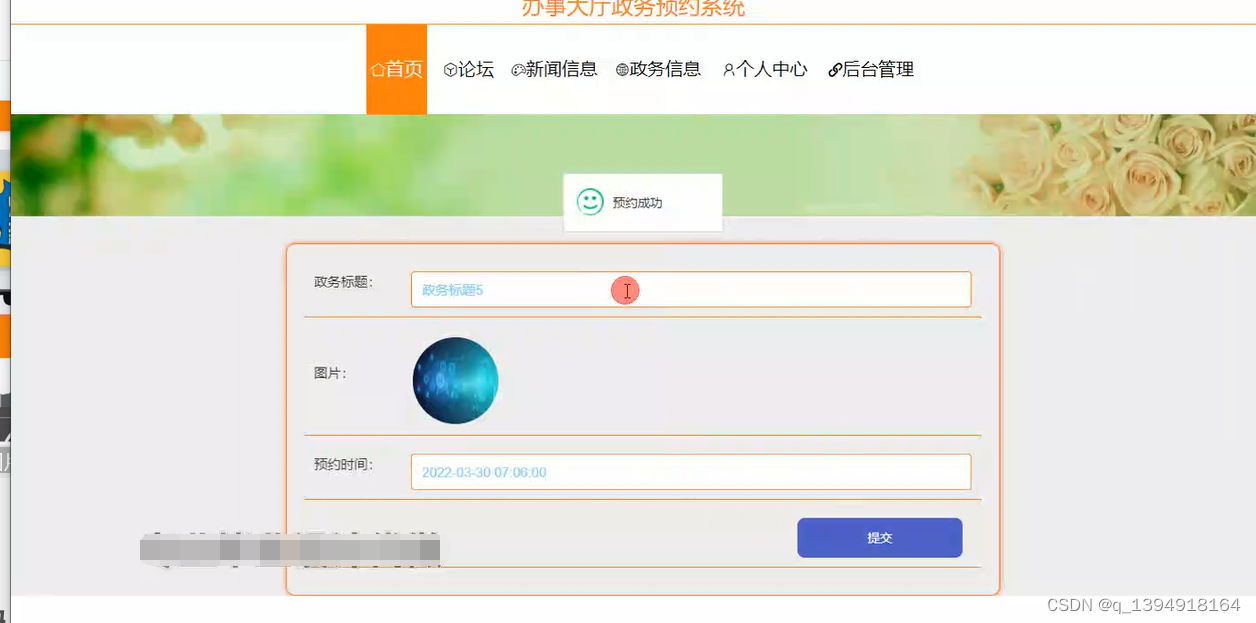Click the globe icon beside 政务信息
1256x623 pixels.
(x=621, y=69)
